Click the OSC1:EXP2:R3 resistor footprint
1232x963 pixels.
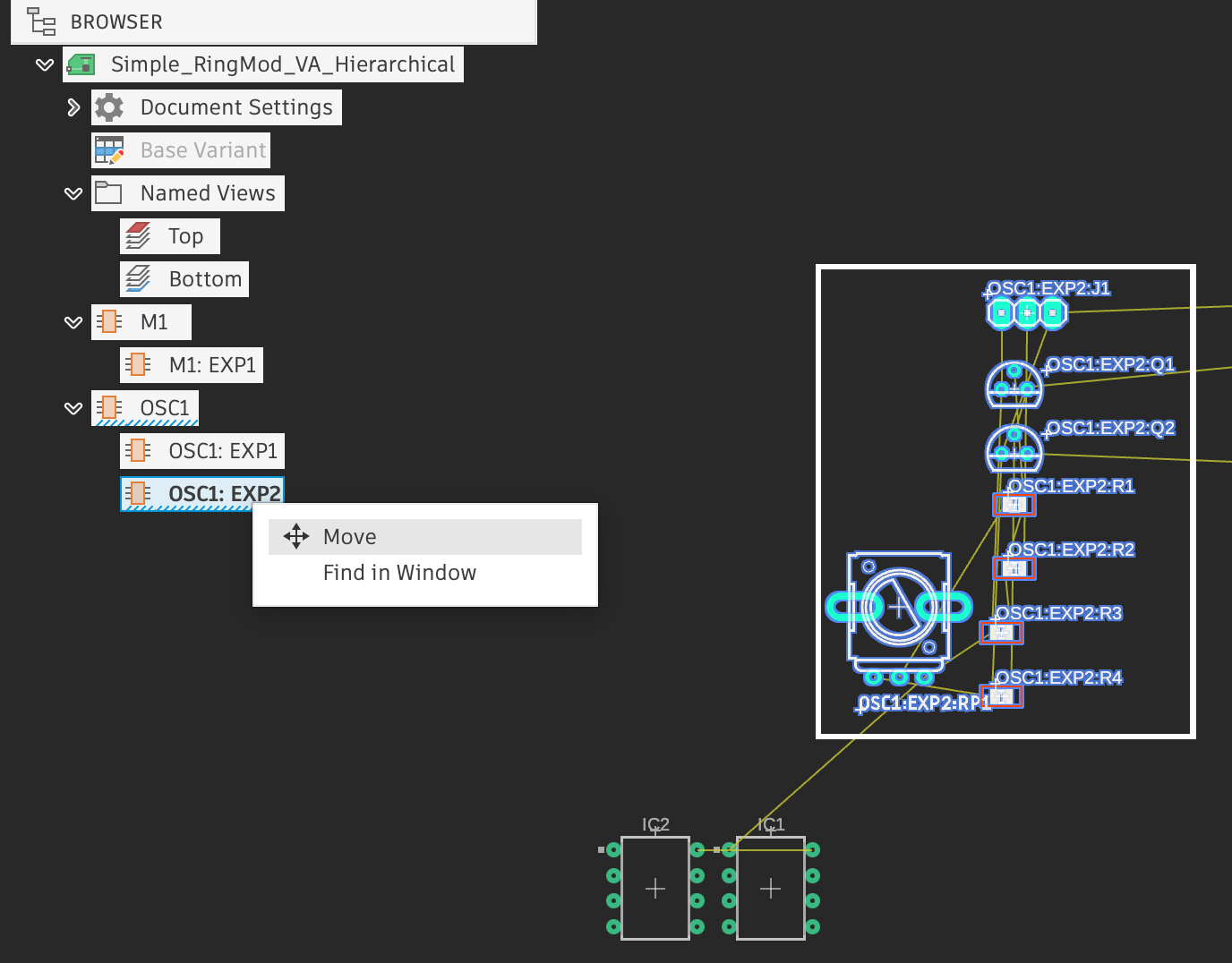(x=1002, y=633)
